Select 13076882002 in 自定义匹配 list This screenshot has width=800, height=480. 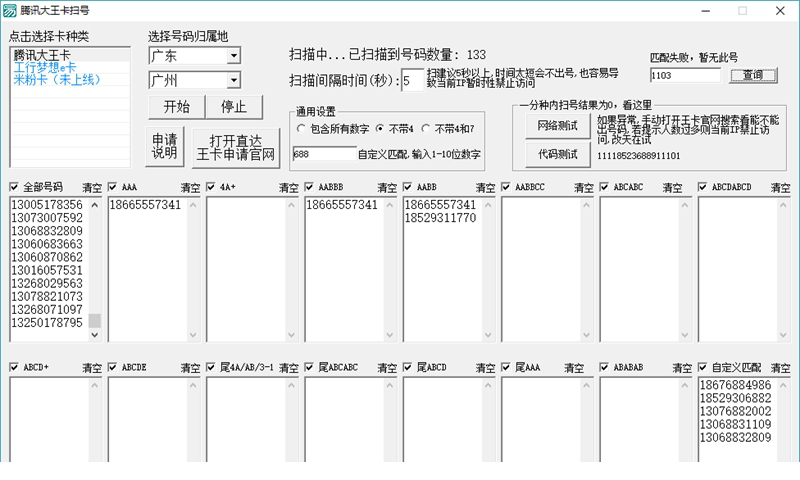click(x=736, y=411)
